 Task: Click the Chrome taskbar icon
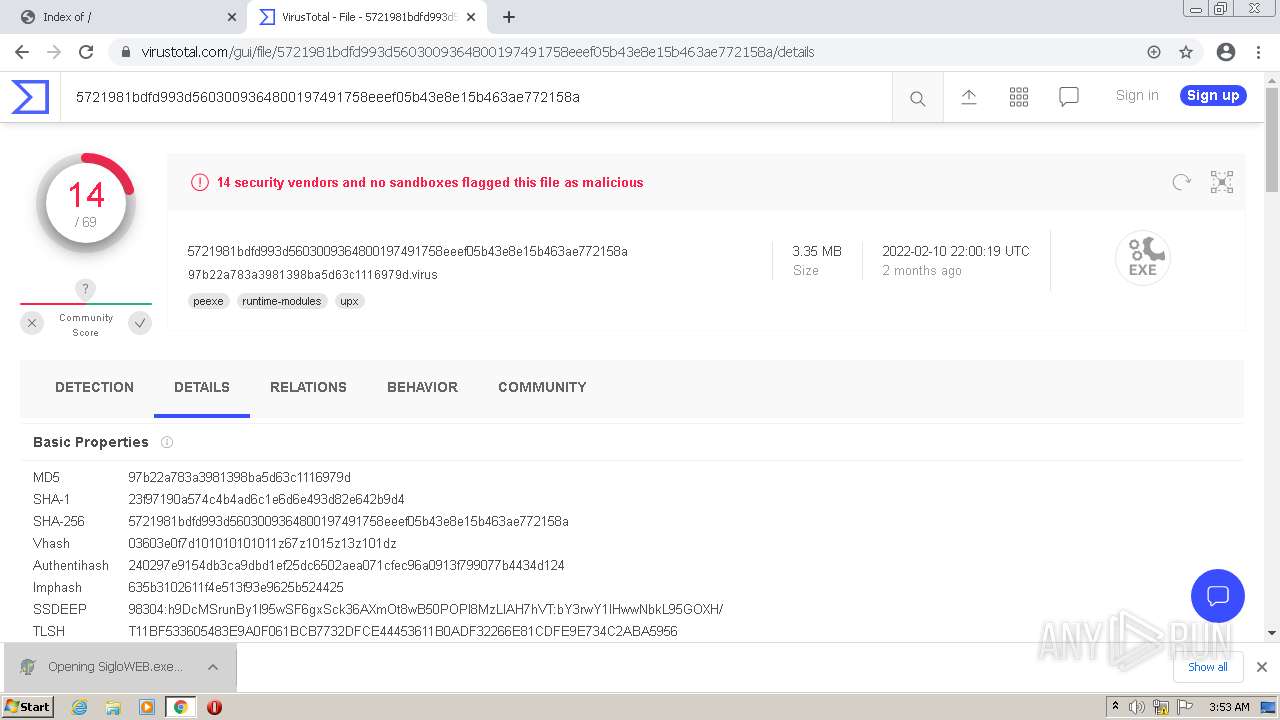[180, 707]
